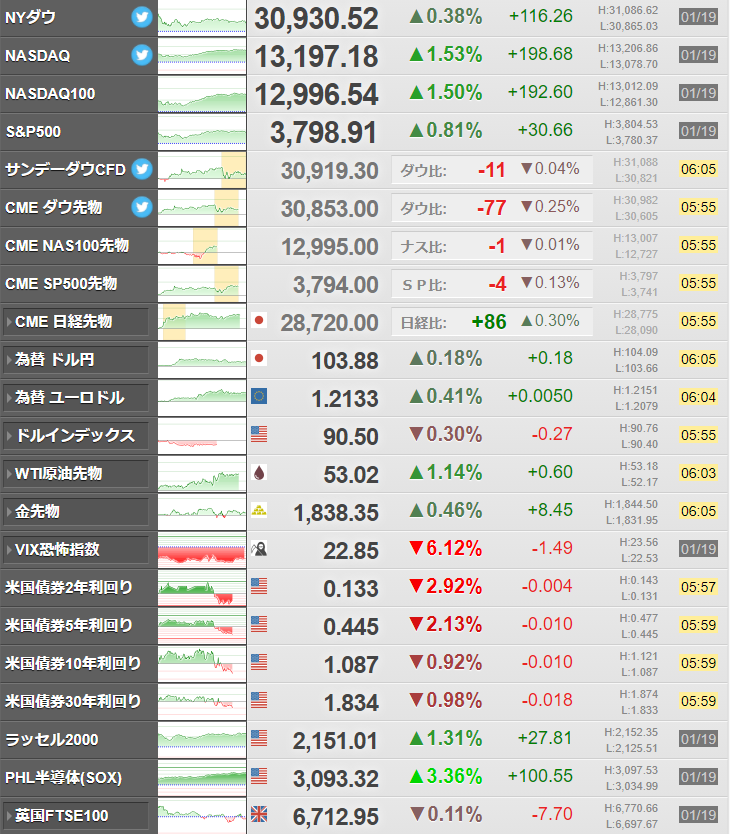Screen dimensions: 730x834
Task: Open the NASDAQ100 mini chart
Action: click(202, 94)
